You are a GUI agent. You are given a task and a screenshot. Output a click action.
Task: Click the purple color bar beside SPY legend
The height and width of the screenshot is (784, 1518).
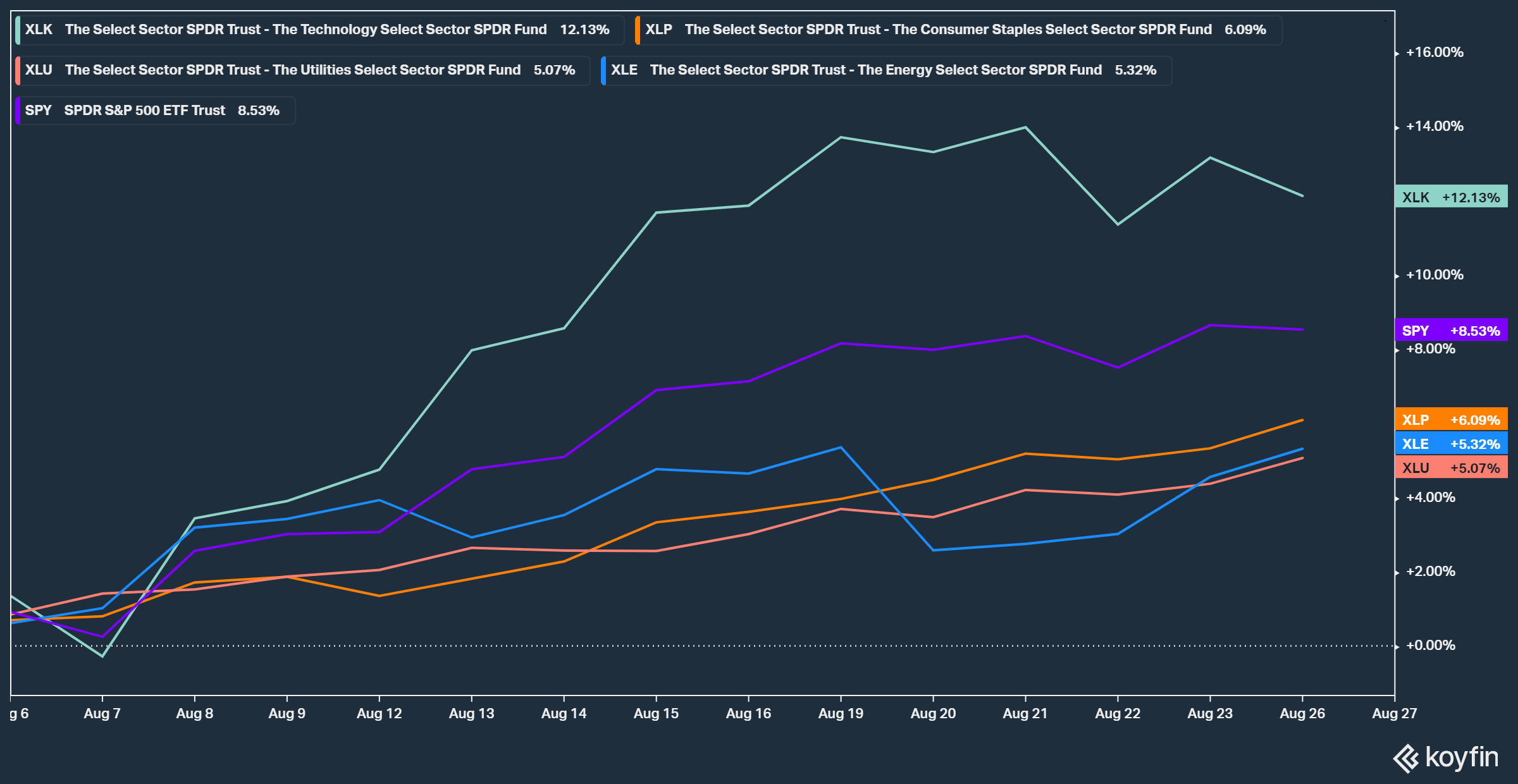point(18,111)
